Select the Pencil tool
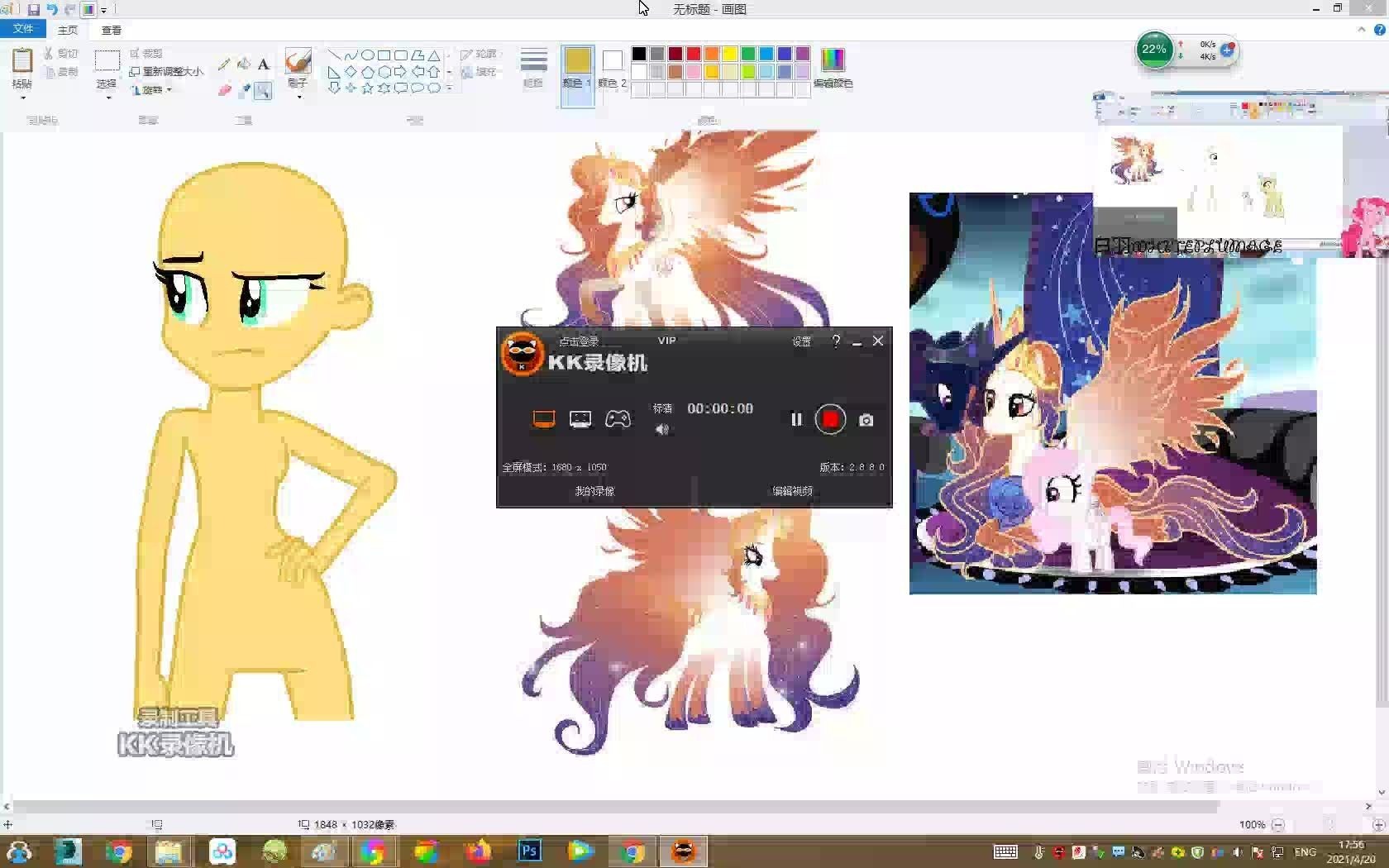The height and width of the screenshot is (868, 1389). click(224, 64)
